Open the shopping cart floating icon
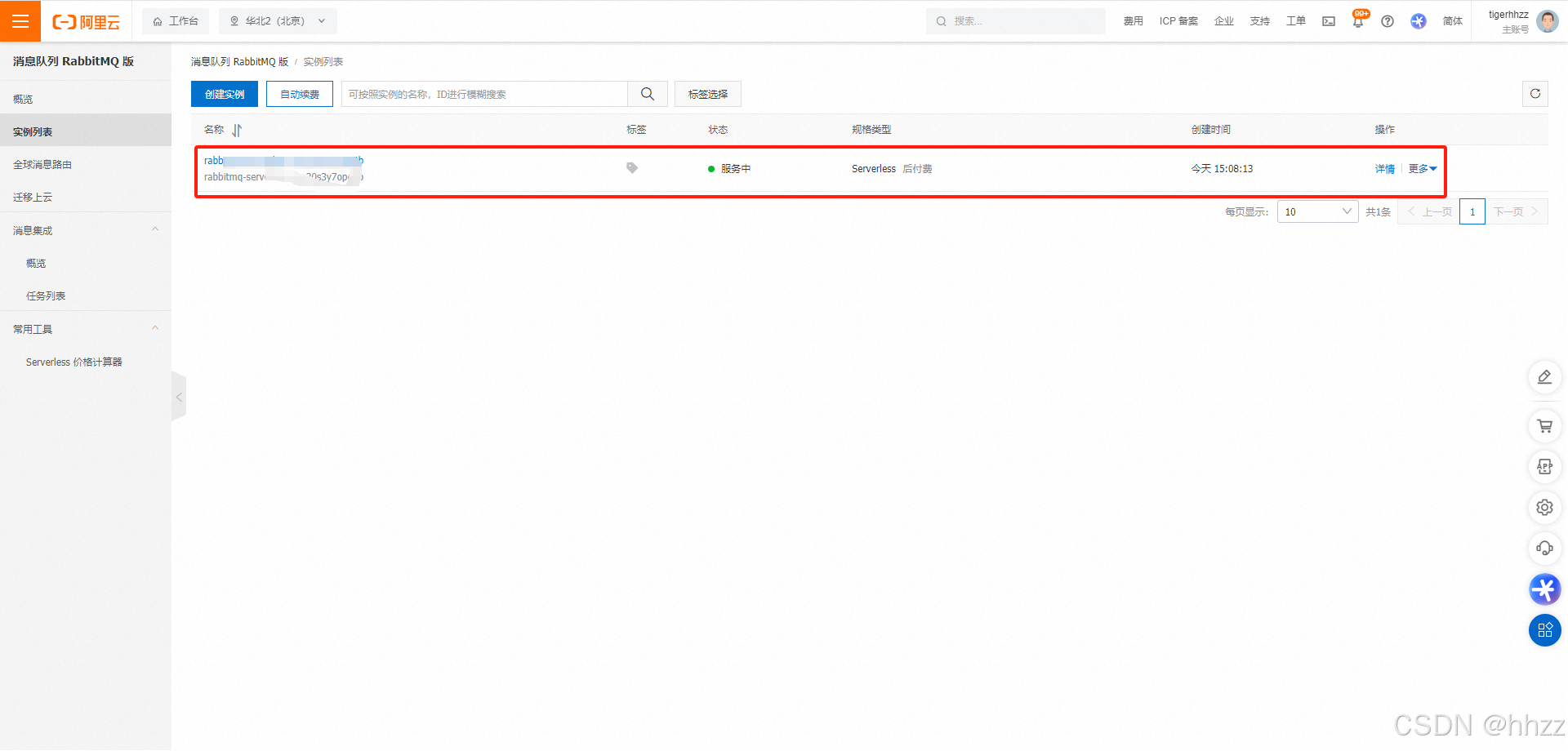The image size is (1568, 751). 1544,426
